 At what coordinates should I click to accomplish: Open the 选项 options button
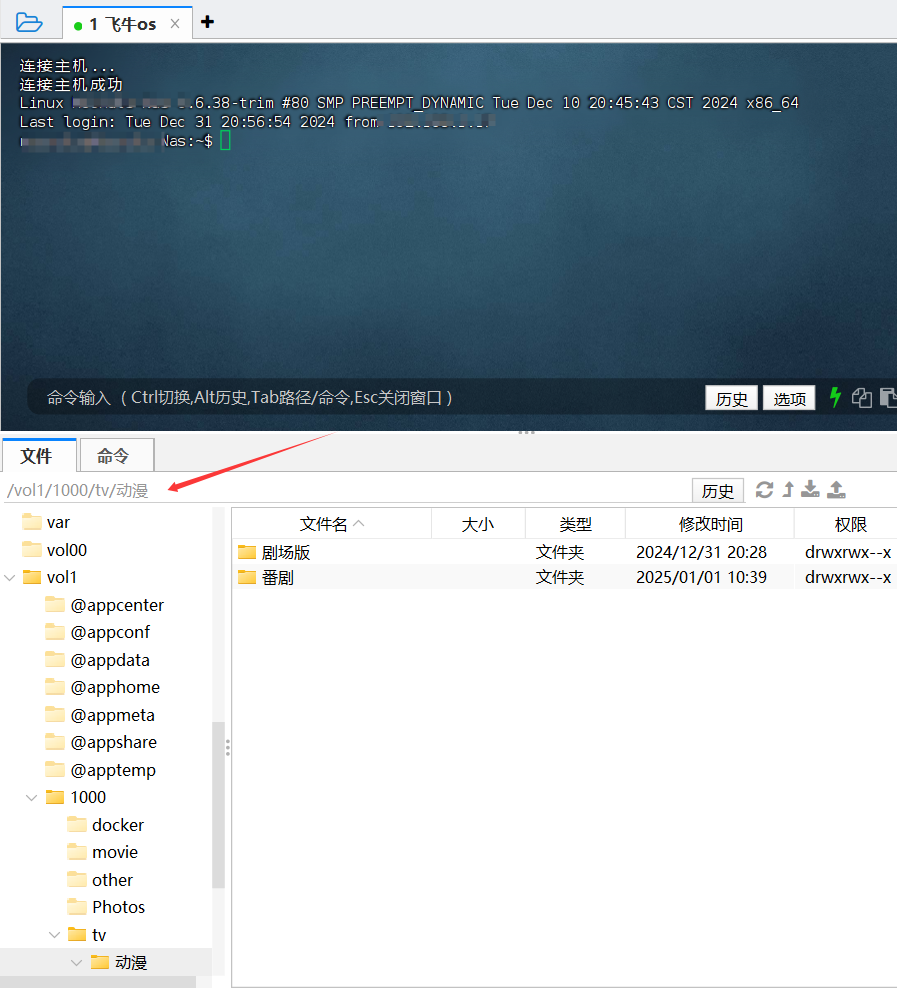pos(789,398)
